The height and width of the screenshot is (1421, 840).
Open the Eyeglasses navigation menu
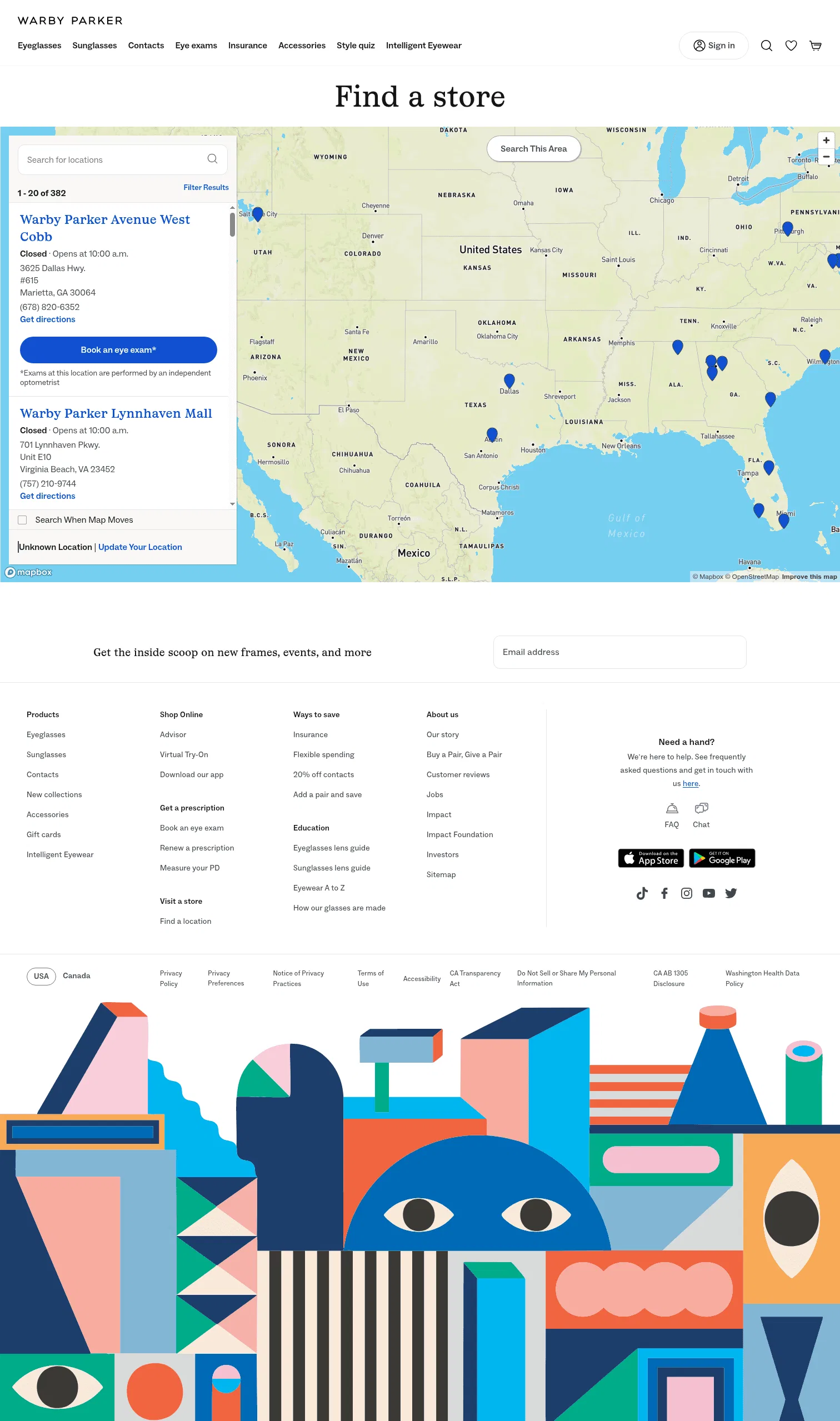[x=39, y=46]
